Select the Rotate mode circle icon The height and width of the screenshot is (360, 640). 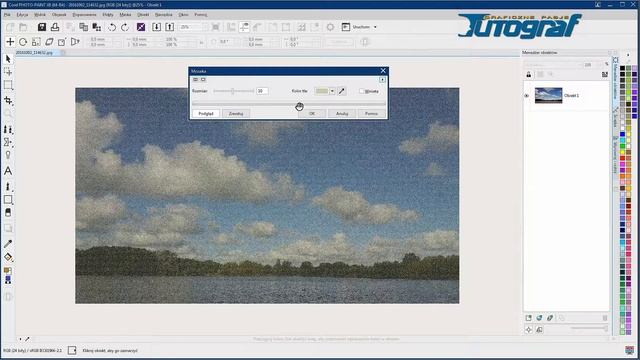(23, 42)
